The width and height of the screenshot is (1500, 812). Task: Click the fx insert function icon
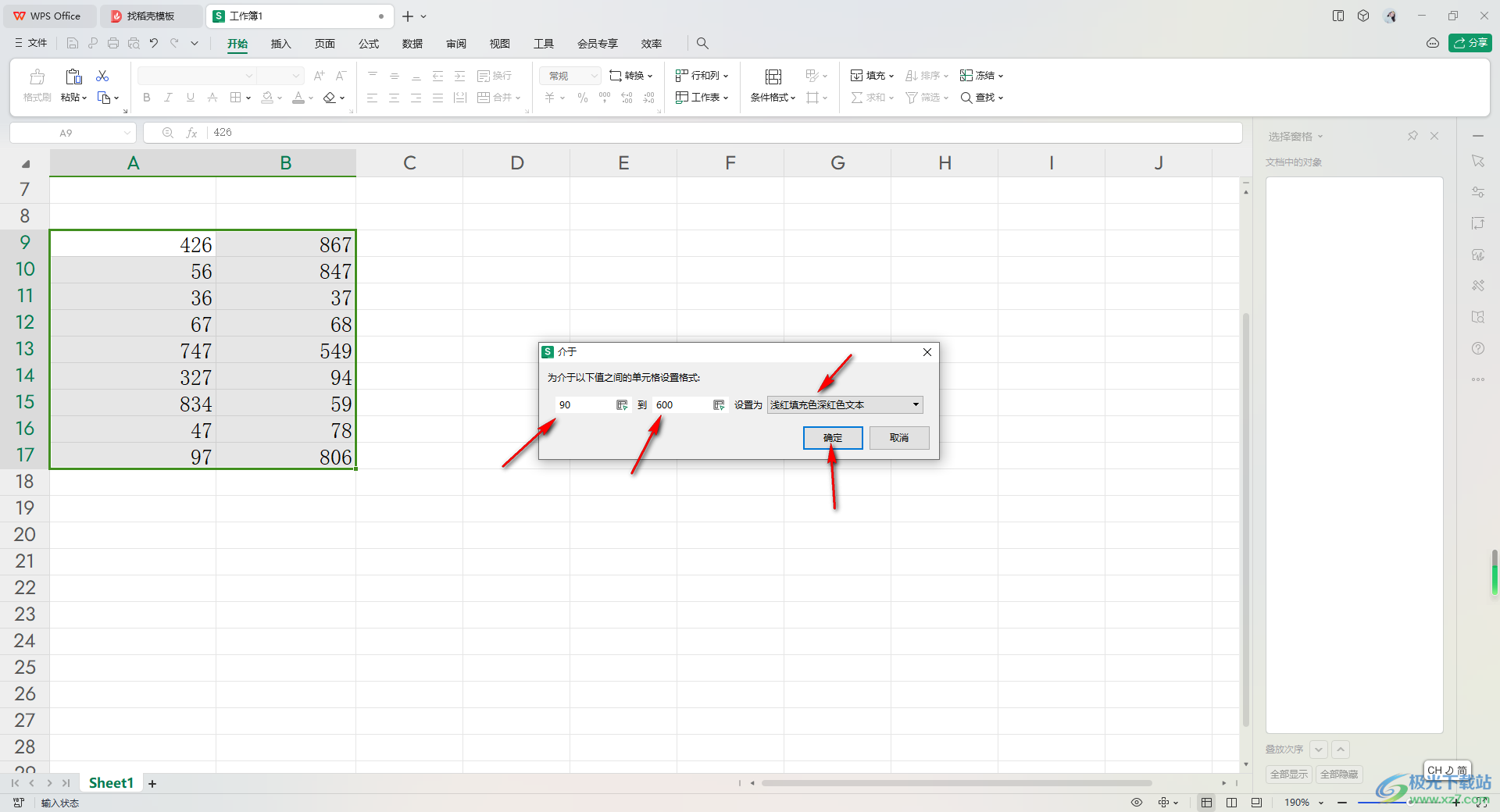[191, 133]
